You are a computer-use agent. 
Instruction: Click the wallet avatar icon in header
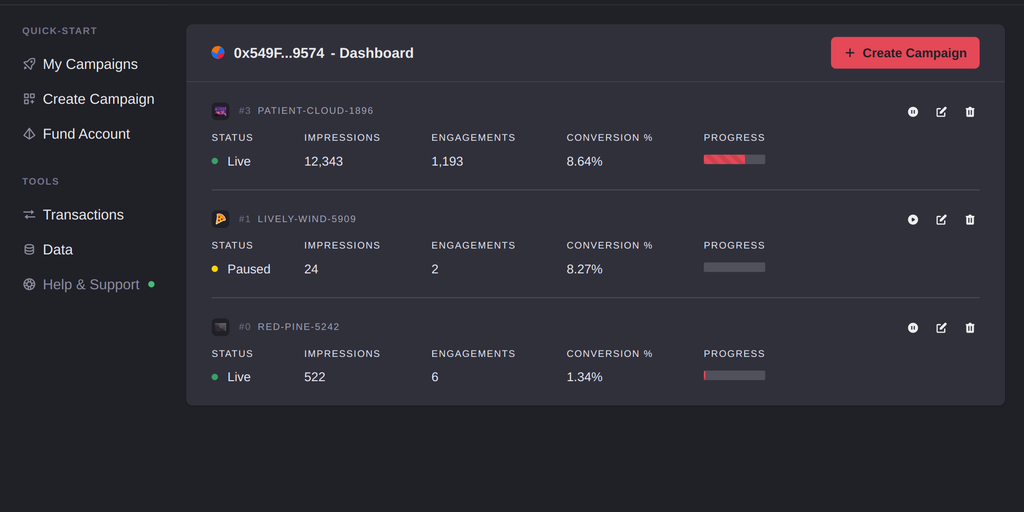point(218,53)
